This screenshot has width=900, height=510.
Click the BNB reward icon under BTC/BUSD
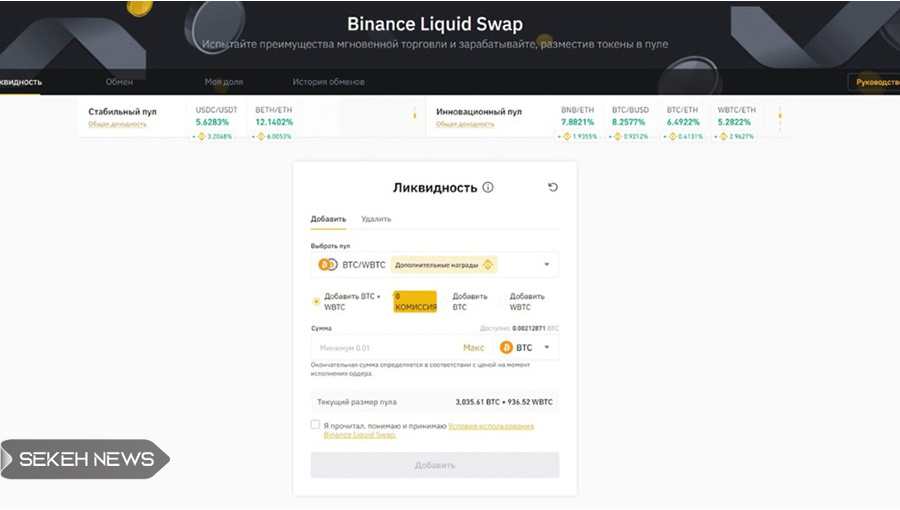(x=618, y=137)
